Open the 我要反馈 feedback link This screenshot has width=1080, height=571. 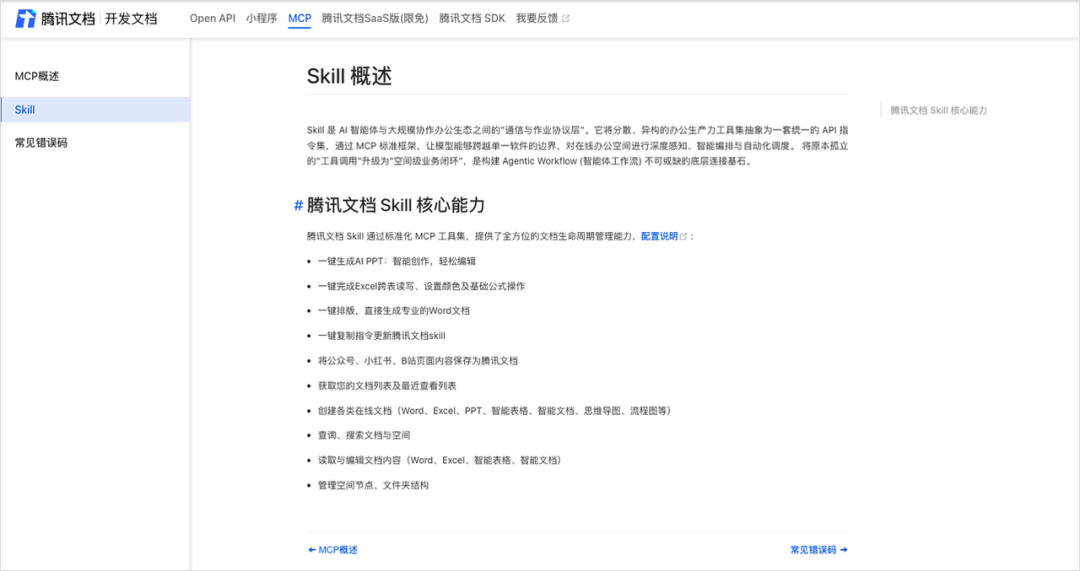click(537, 19)
